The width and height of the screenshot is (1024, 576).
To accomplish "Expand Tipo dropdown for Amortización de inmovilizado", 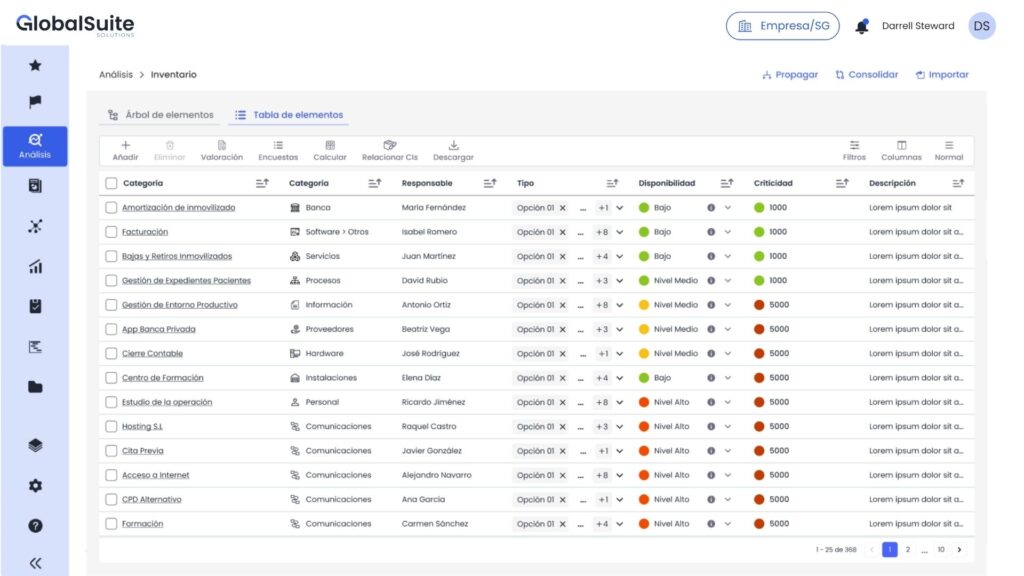I will click(620, 208).
